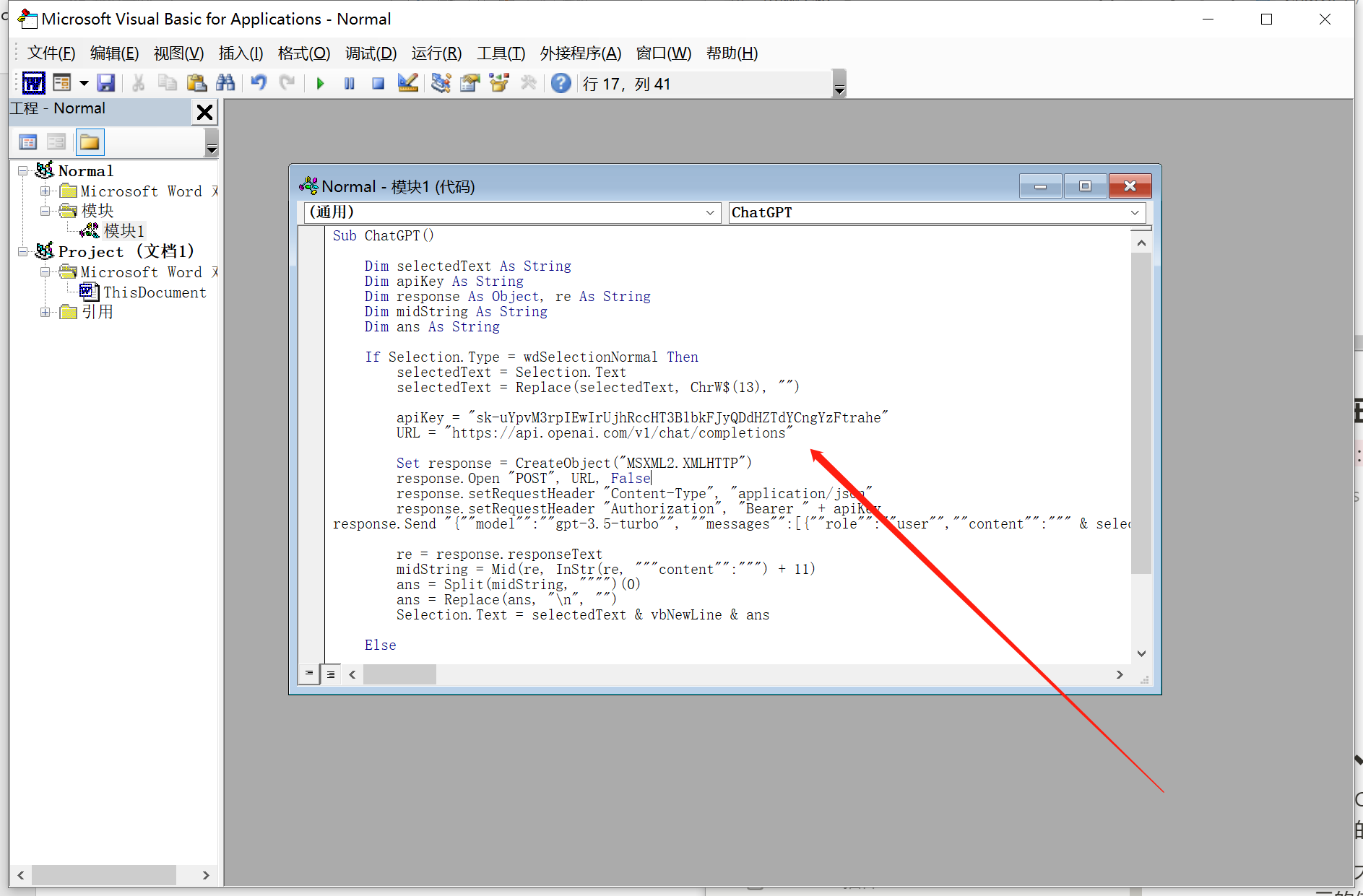Open the (通用) object dropdown
Image resolution: width=1363 pixels, height=896 pixels.
point(709,212)
